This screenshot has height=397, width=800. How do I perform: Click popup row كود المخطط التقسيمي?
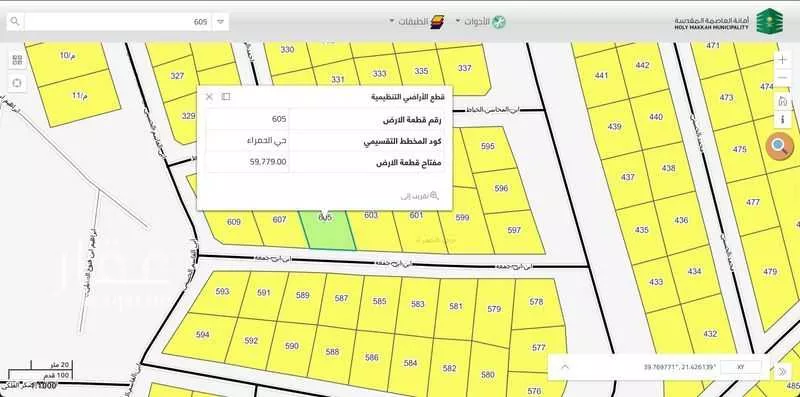click(324, 141)
